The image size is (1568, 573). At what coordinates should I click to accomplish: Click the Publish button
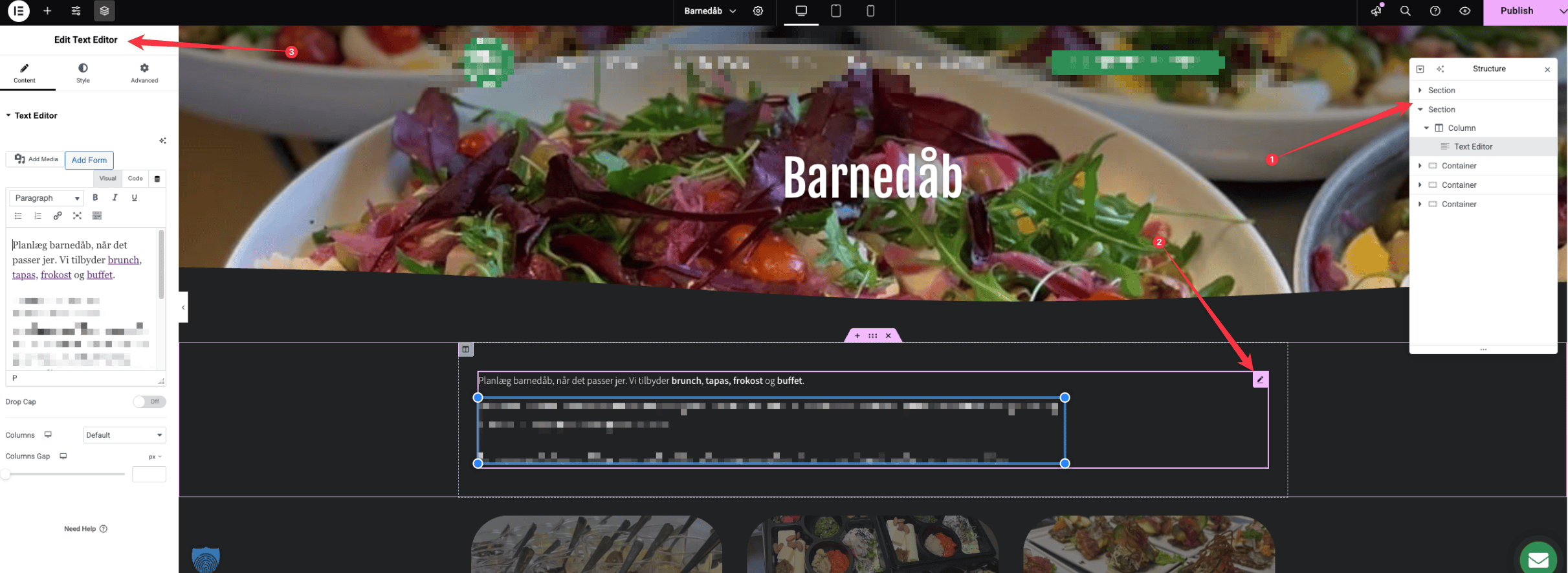(1516, 11)
